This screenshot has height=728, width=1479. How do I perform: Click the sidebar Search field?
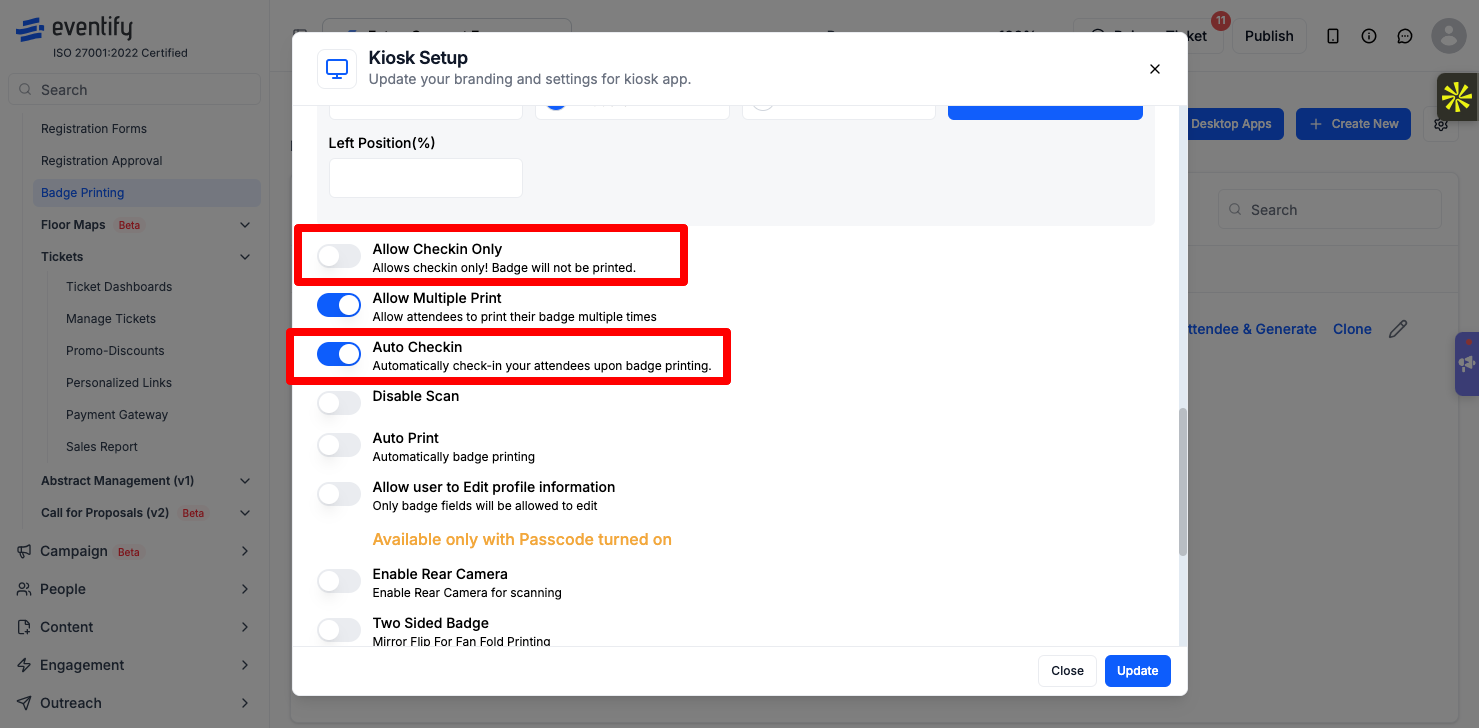tap(134, 89)
